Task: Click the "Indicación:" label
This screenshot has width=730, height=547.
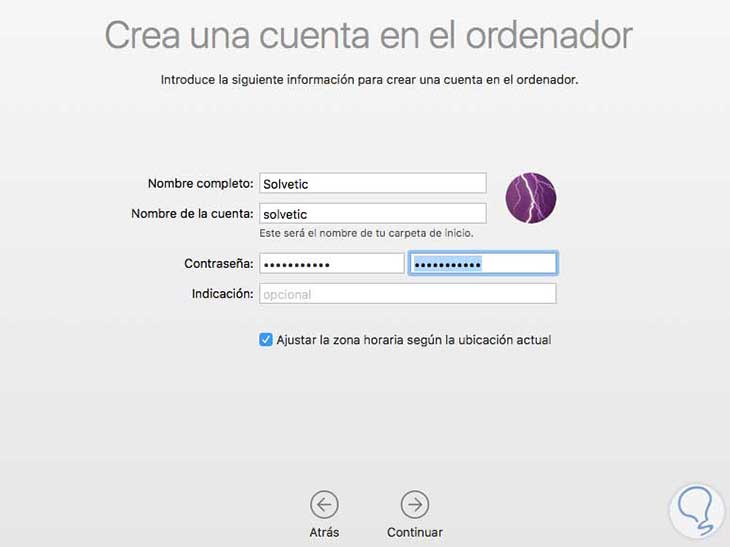Action: click(223, 294)
